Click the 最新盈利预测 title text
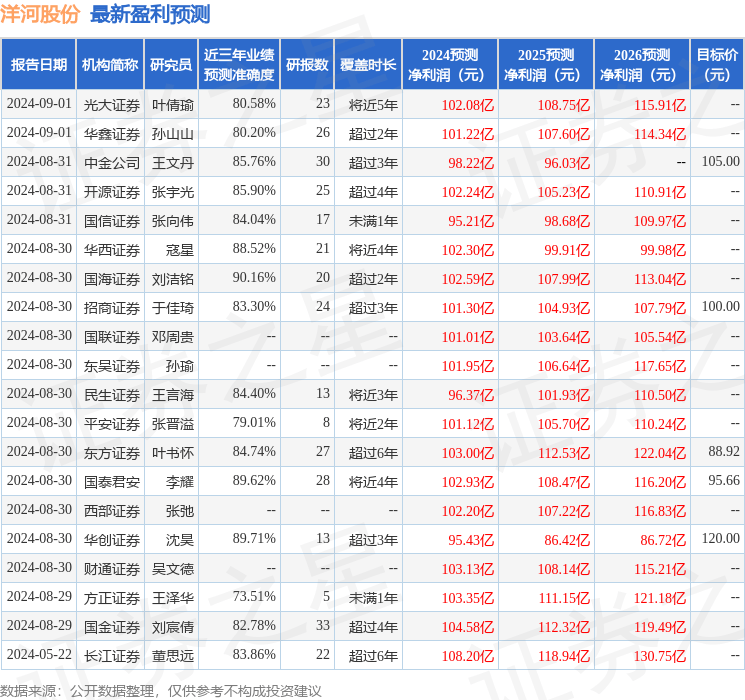This screenshot has height=700, width=745. (150, 14)
